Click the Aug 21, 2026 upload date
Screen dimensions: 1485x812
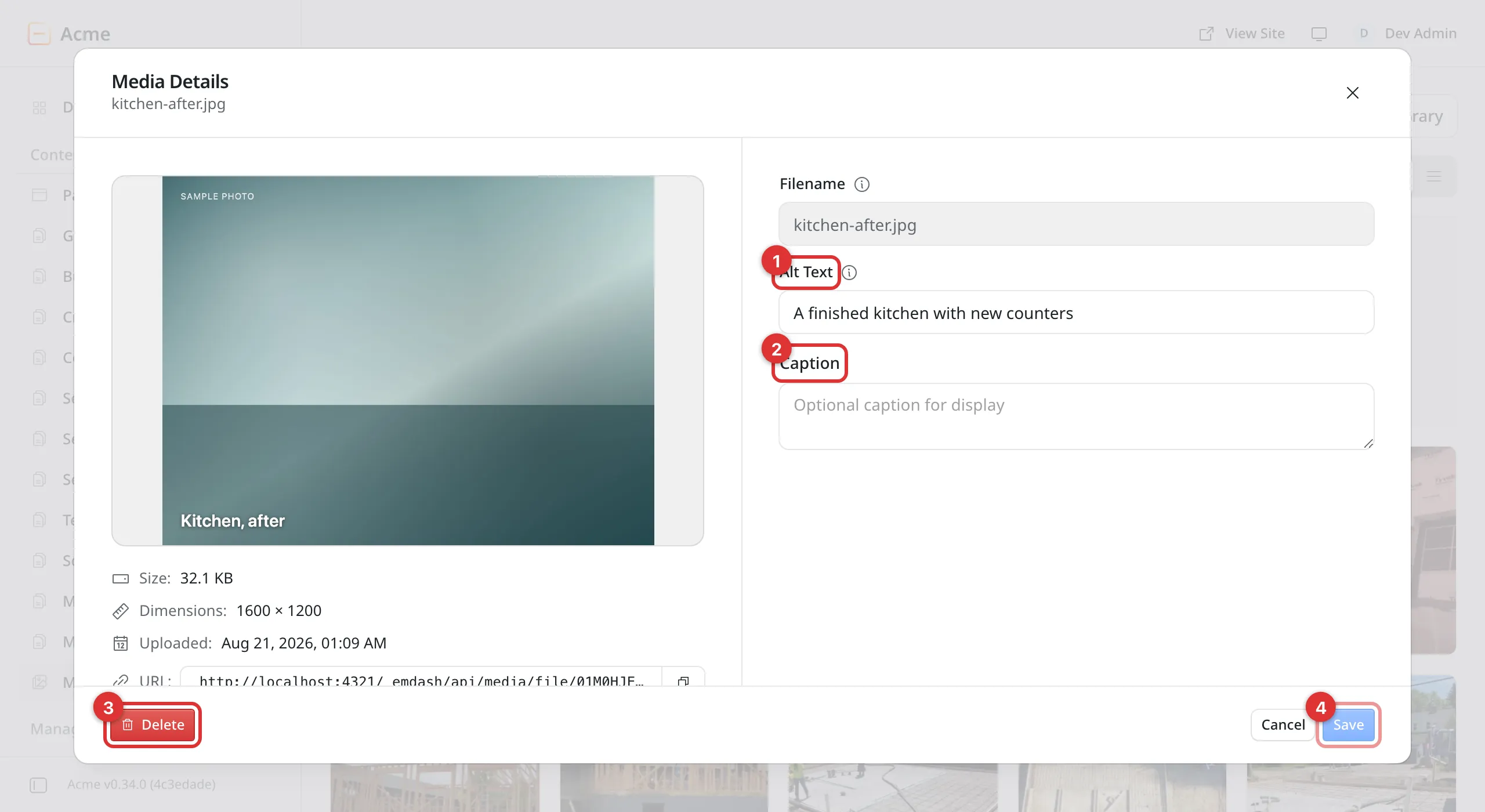(x=304, y=643)
